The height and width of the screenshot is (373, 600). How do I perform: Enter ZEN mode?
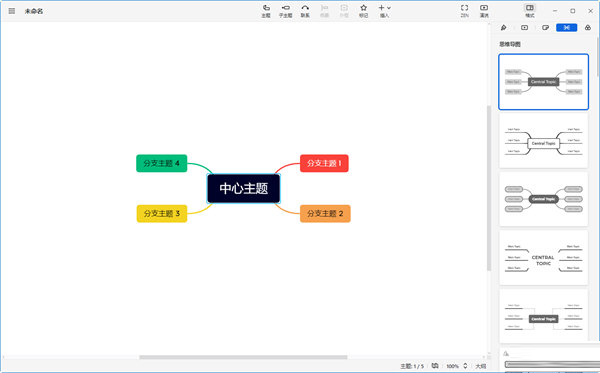[465, 11]
